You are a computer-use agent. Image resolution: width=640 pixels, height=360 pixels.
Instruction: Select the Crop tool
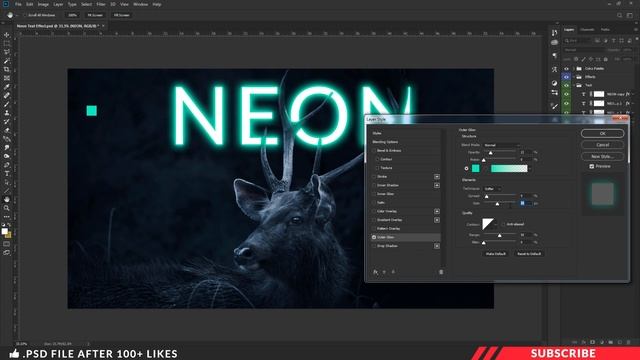(7, 69)
